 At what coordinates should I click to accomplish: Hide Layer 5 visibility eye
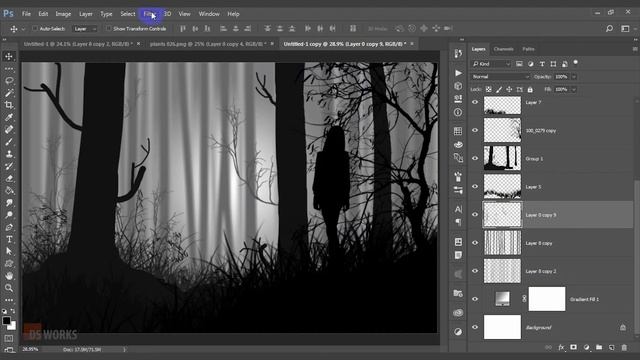tap(475, 187)
